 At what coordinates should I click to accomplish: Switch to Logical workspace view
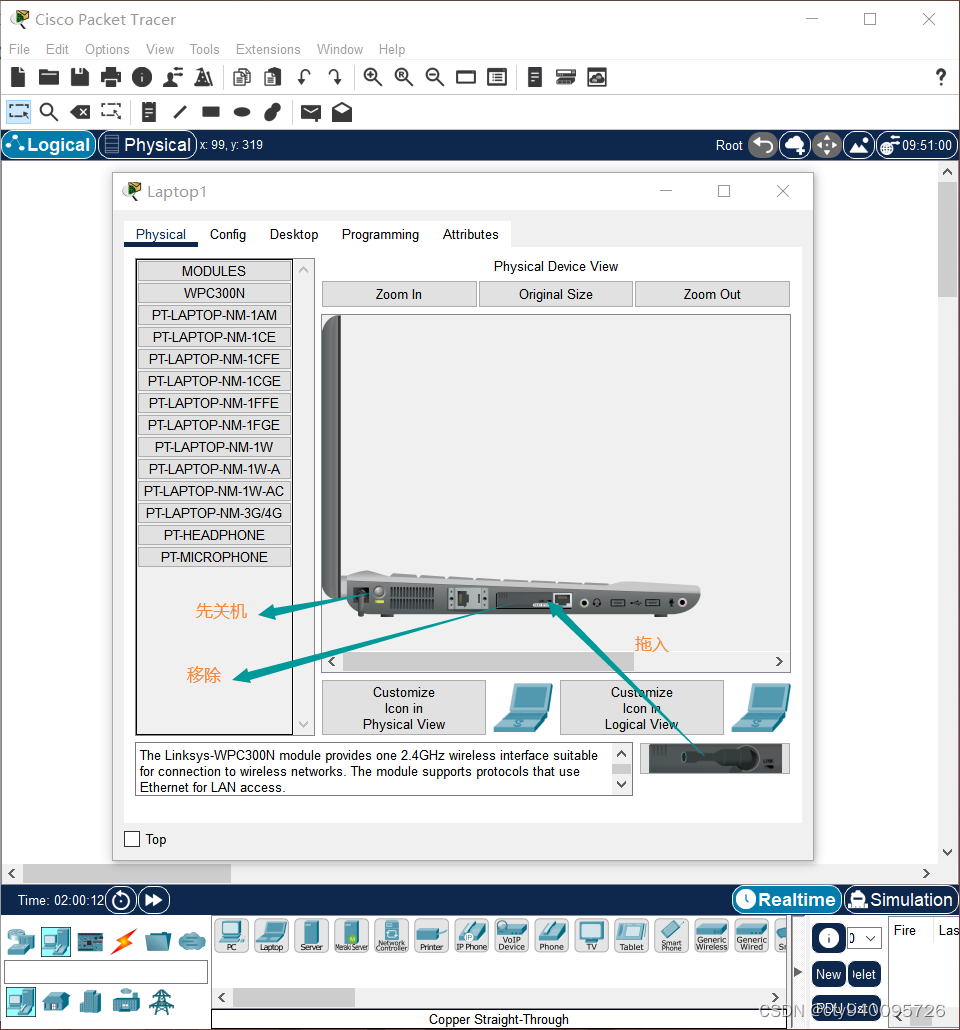[49, 145]
